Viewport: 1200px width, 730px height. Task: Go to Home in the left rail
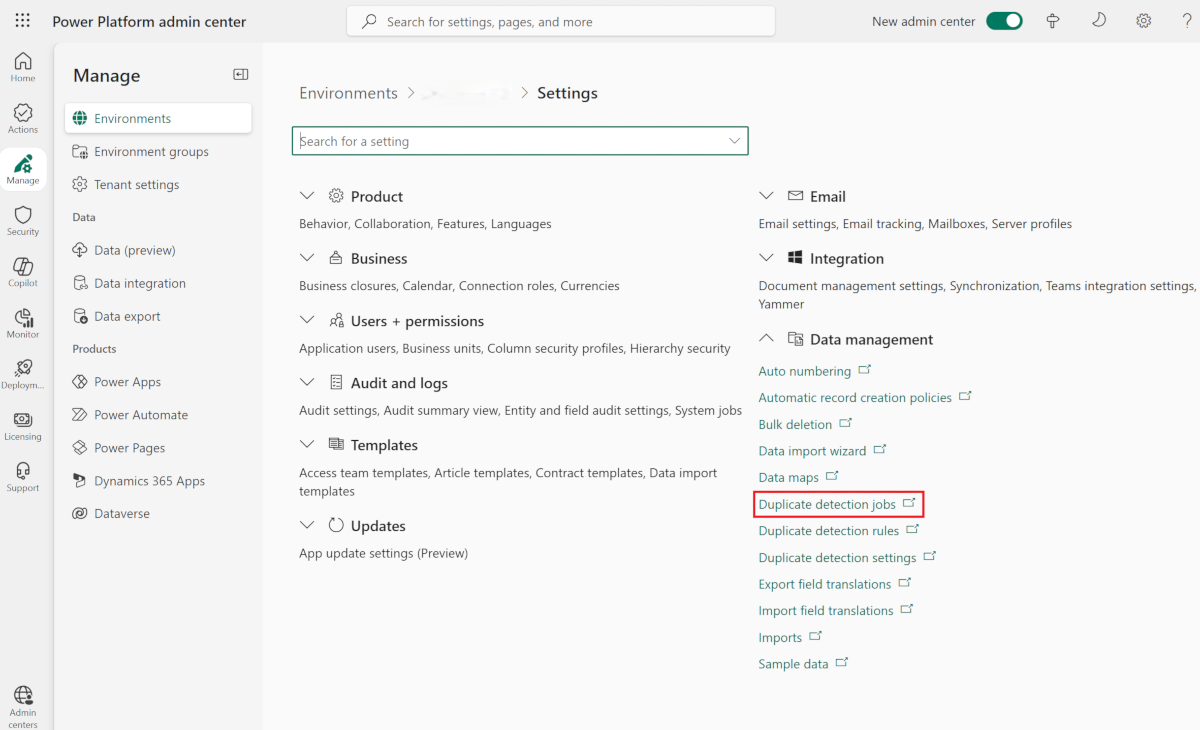[23, 67]
